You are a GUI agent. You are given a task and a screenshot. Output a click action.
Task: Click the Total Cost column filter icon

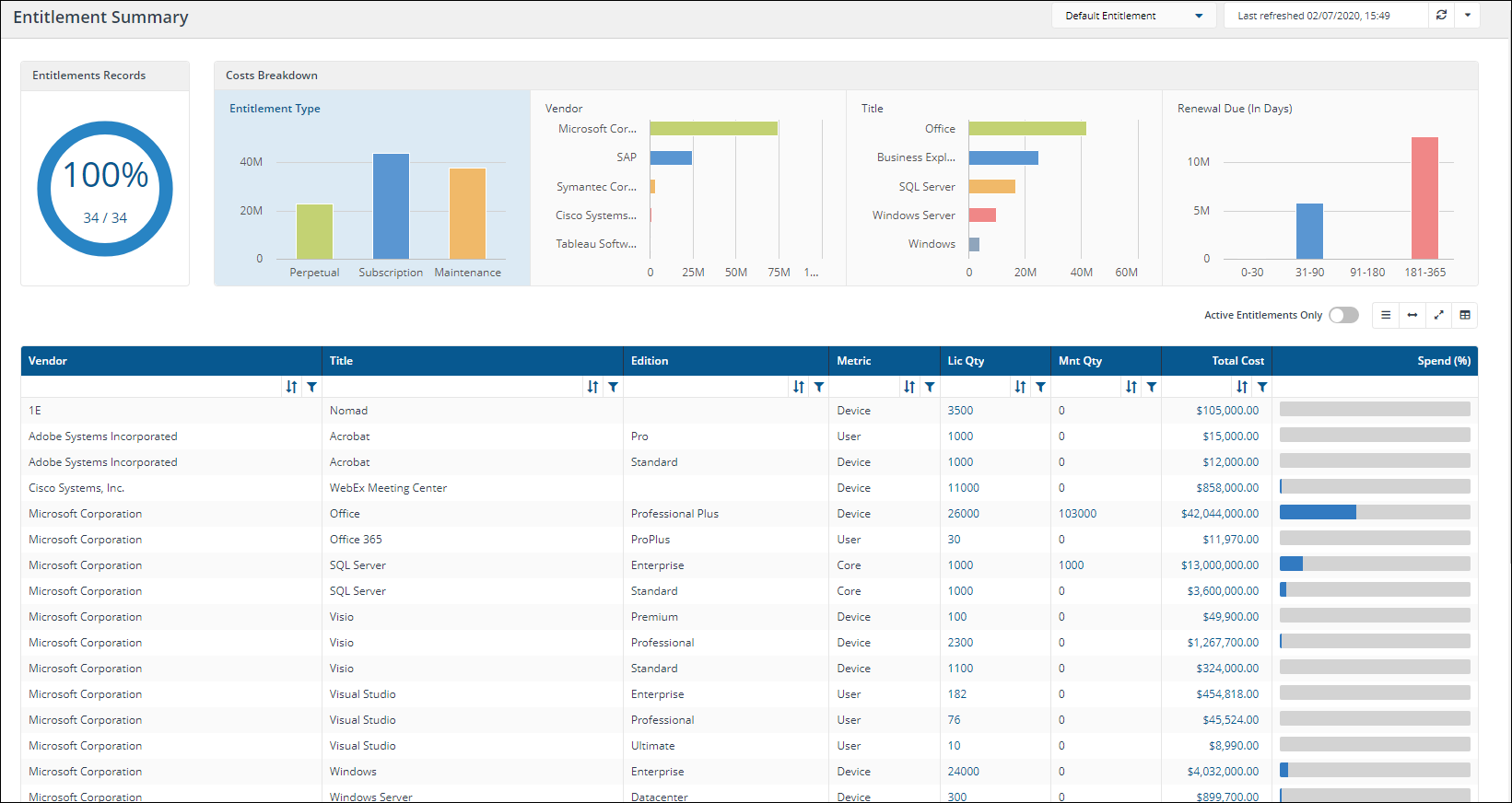pyautogui.click(x=1262, y=387)
